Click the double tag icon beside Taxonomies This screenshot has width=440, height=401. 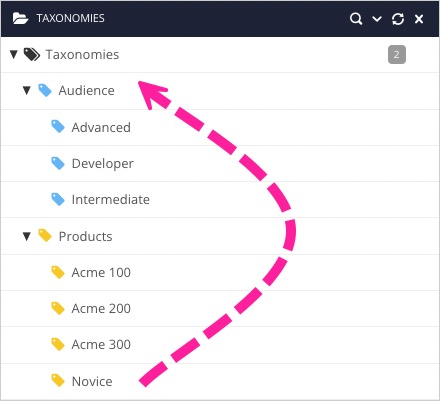[x=32, y=54]
